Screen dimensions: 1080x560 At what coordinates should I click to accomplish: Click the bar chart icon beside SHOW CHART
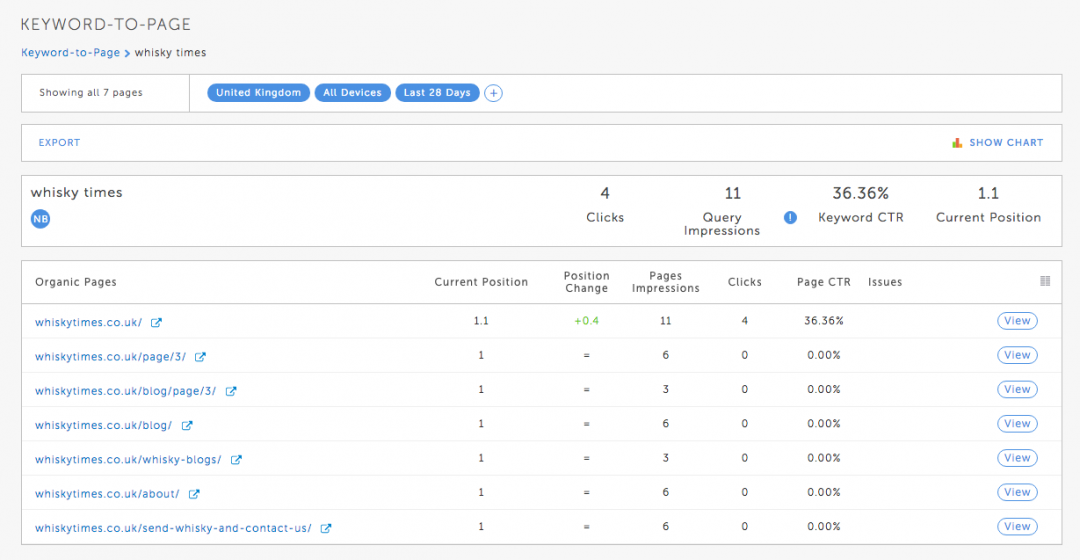[x=957, y=143]
